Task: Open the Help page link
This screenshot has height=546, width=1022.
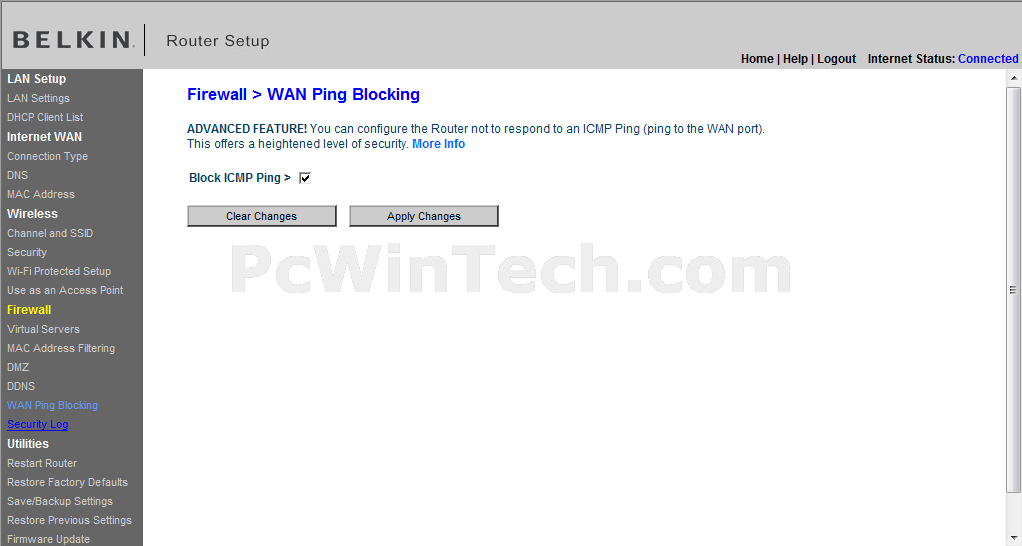Action: 795,59
